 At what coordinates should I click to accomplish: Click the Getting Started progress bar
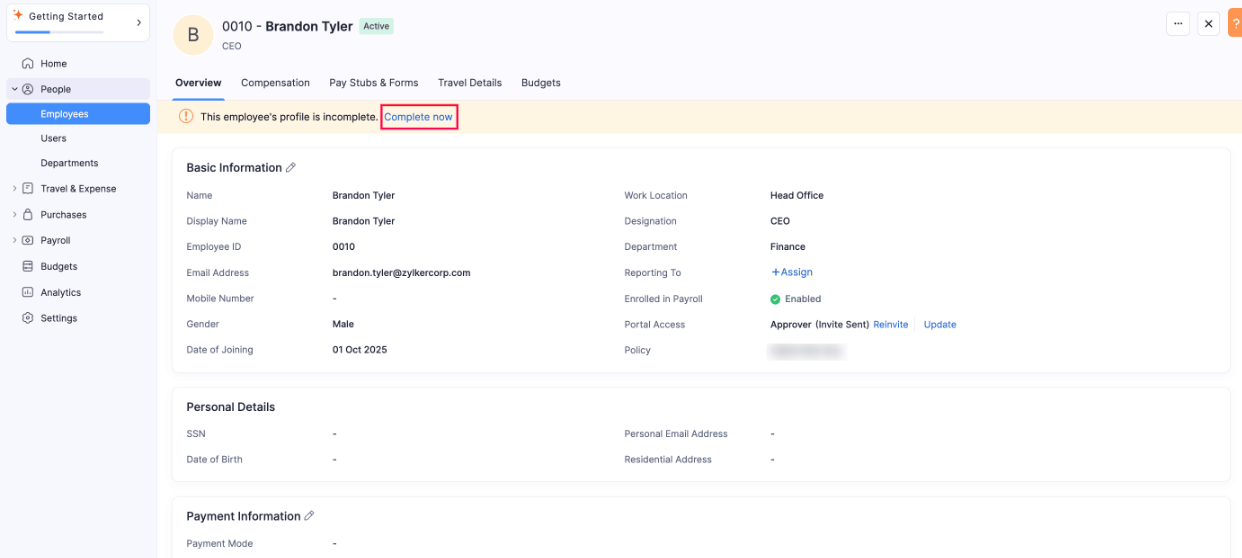point(59,32)
